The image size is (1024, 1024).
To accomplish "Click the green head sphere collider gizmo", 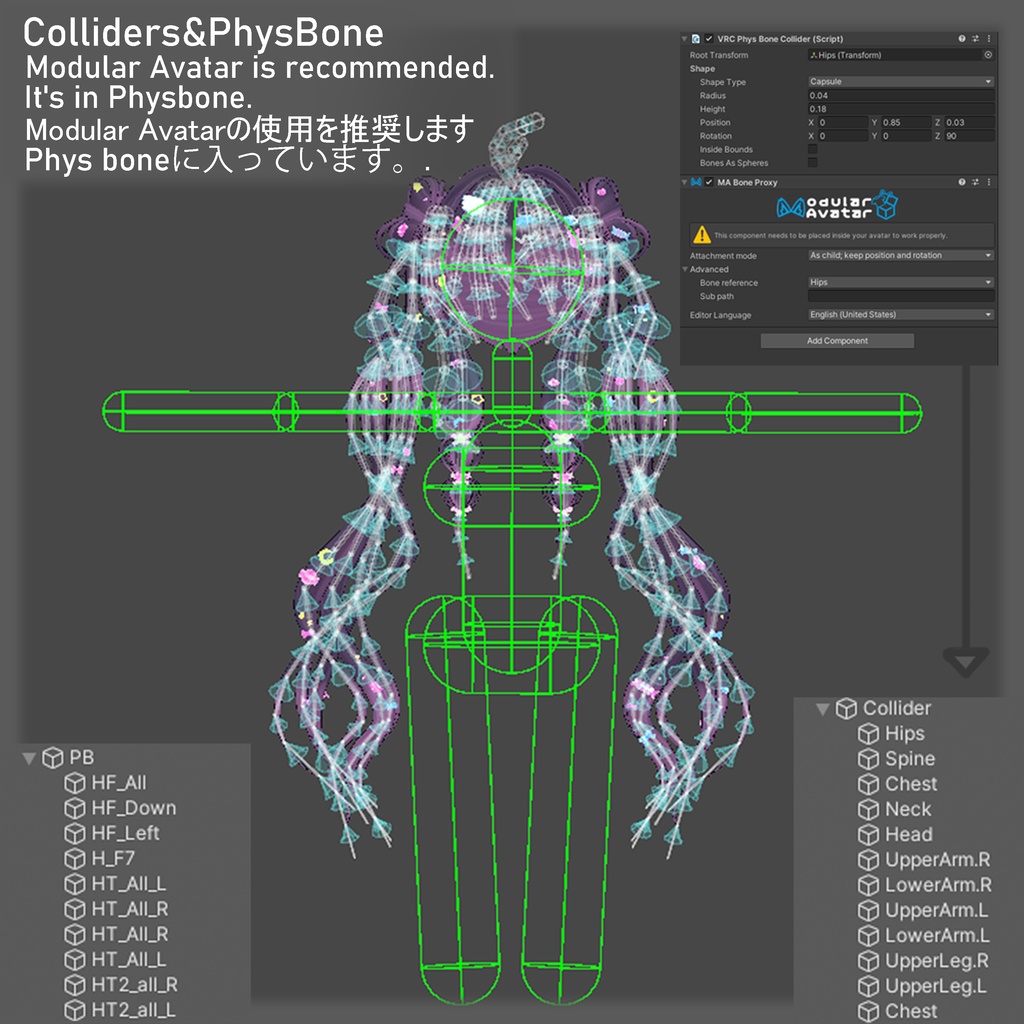I will click(513, 269).
